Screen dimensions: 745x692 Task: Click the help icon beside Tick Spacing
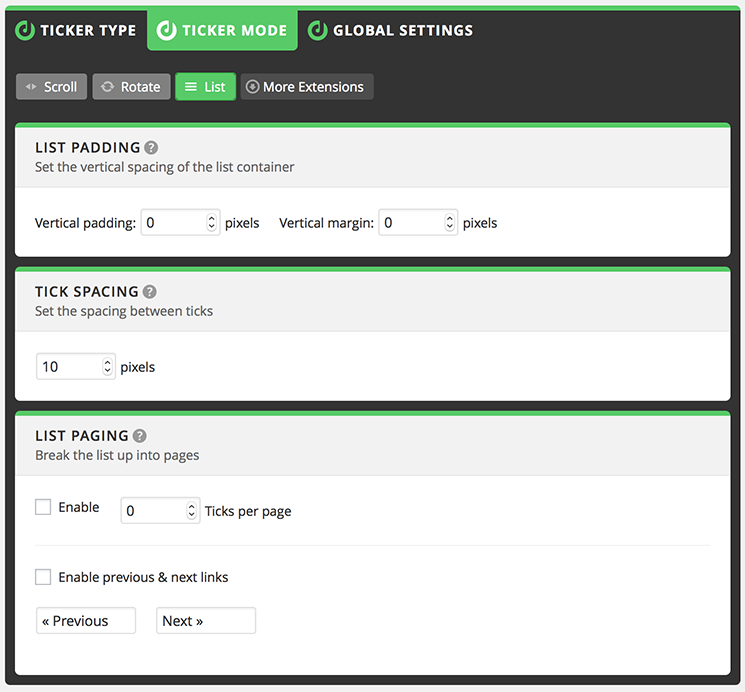149,292
